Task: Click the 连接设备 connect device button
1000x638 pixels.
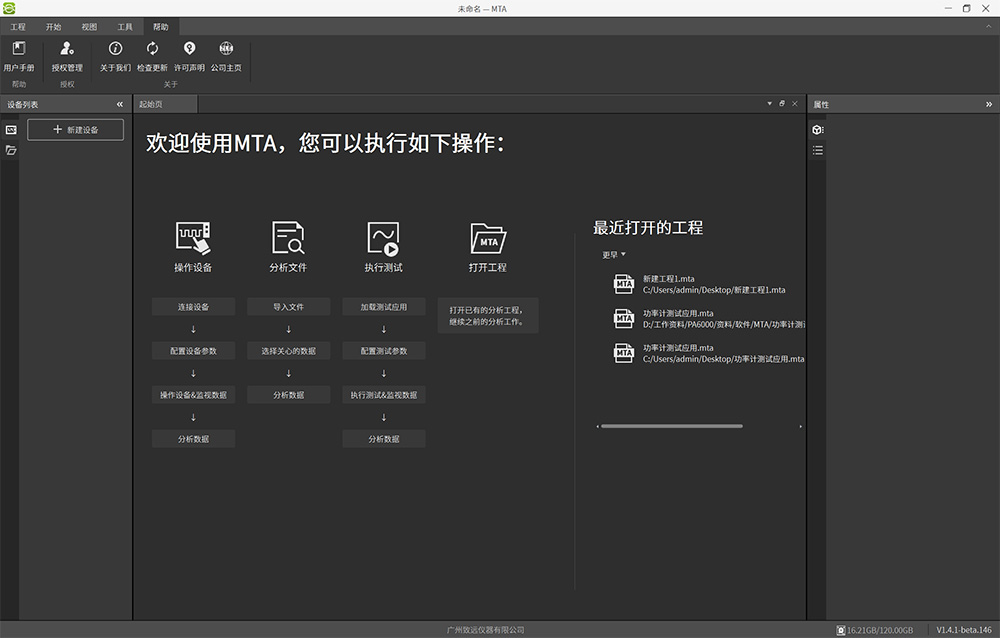Action: click(193, 307)
